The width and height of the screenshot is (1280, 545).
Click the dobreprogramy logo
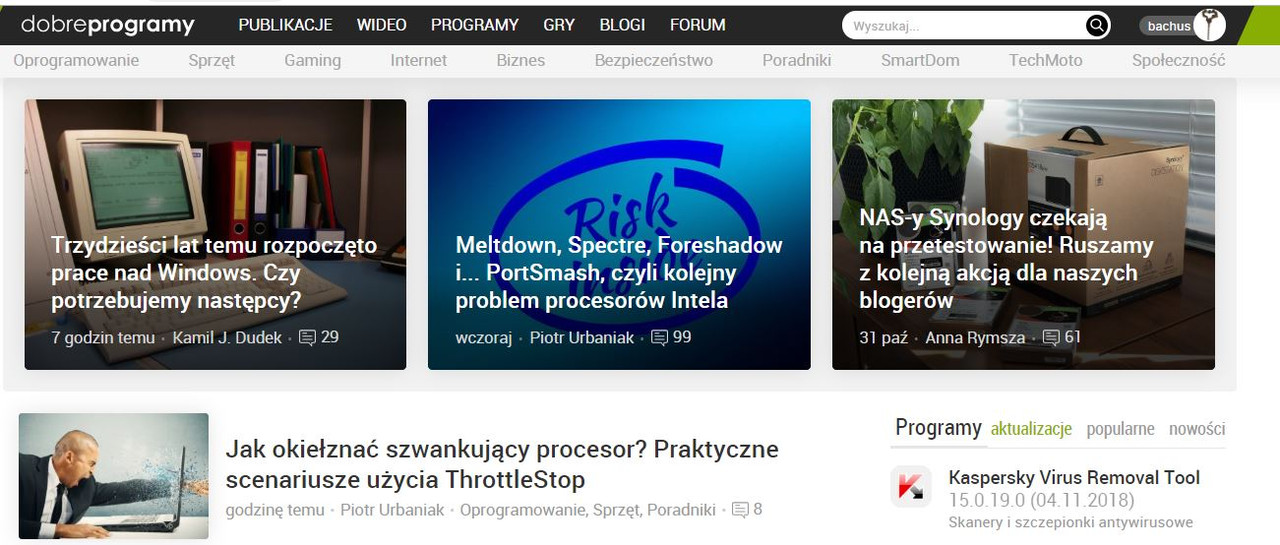click(x=107, y=25)
